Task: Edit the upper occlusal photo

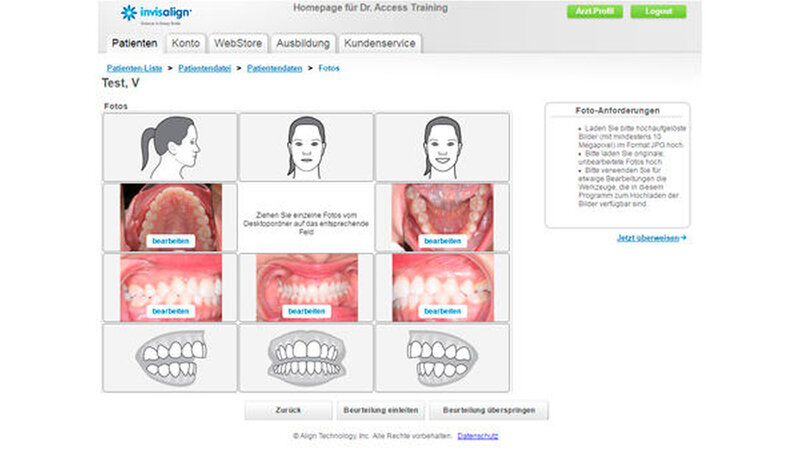Action: 170,241
